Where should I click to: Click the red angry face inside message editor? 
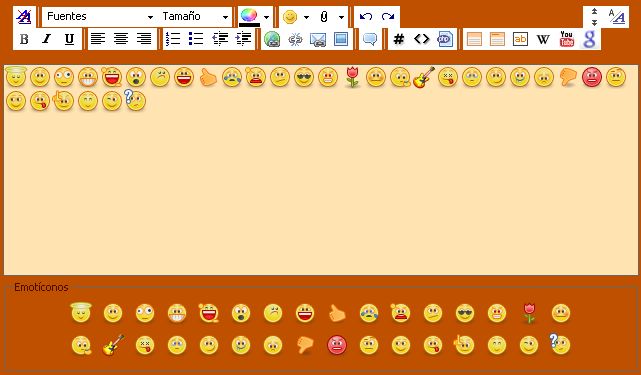point(592,77)
